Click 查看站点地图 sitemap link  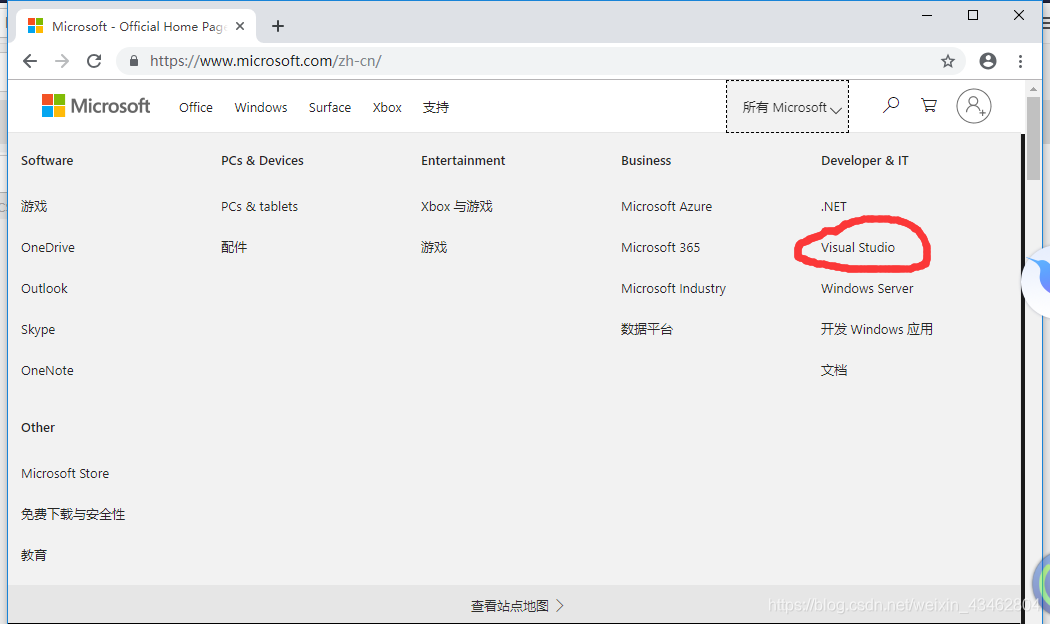[x=517, y=605]
